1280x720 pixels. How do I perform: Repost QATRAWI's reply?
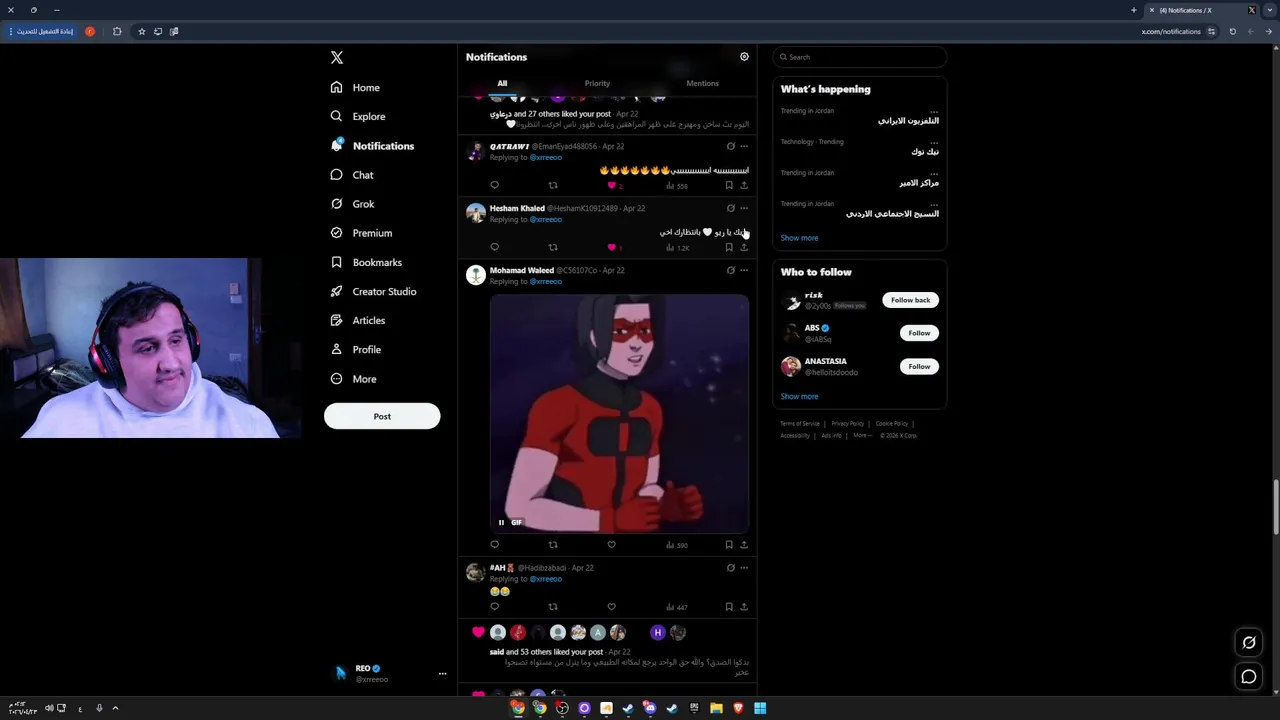(553, 185)
